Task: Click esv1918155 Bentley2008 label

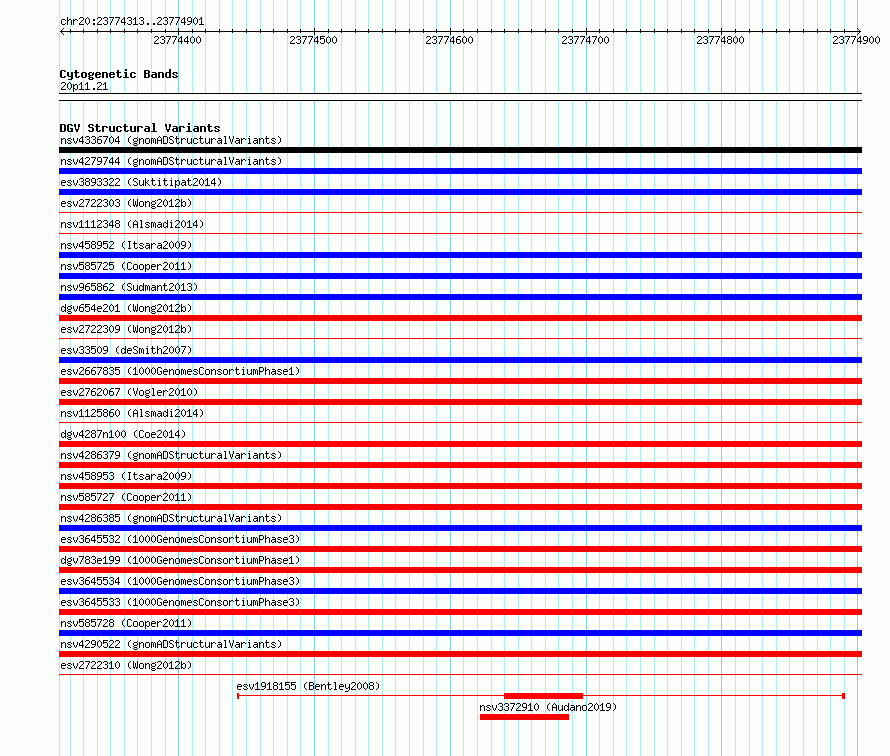Action: coord(308,686)
